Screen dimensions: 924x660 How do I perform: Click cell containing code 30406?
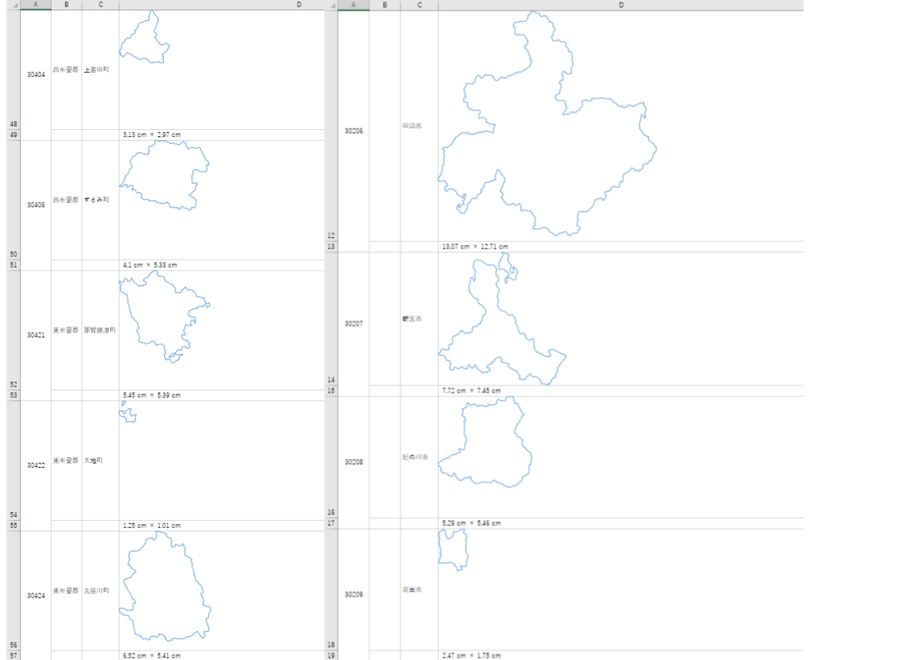[36, 205]
